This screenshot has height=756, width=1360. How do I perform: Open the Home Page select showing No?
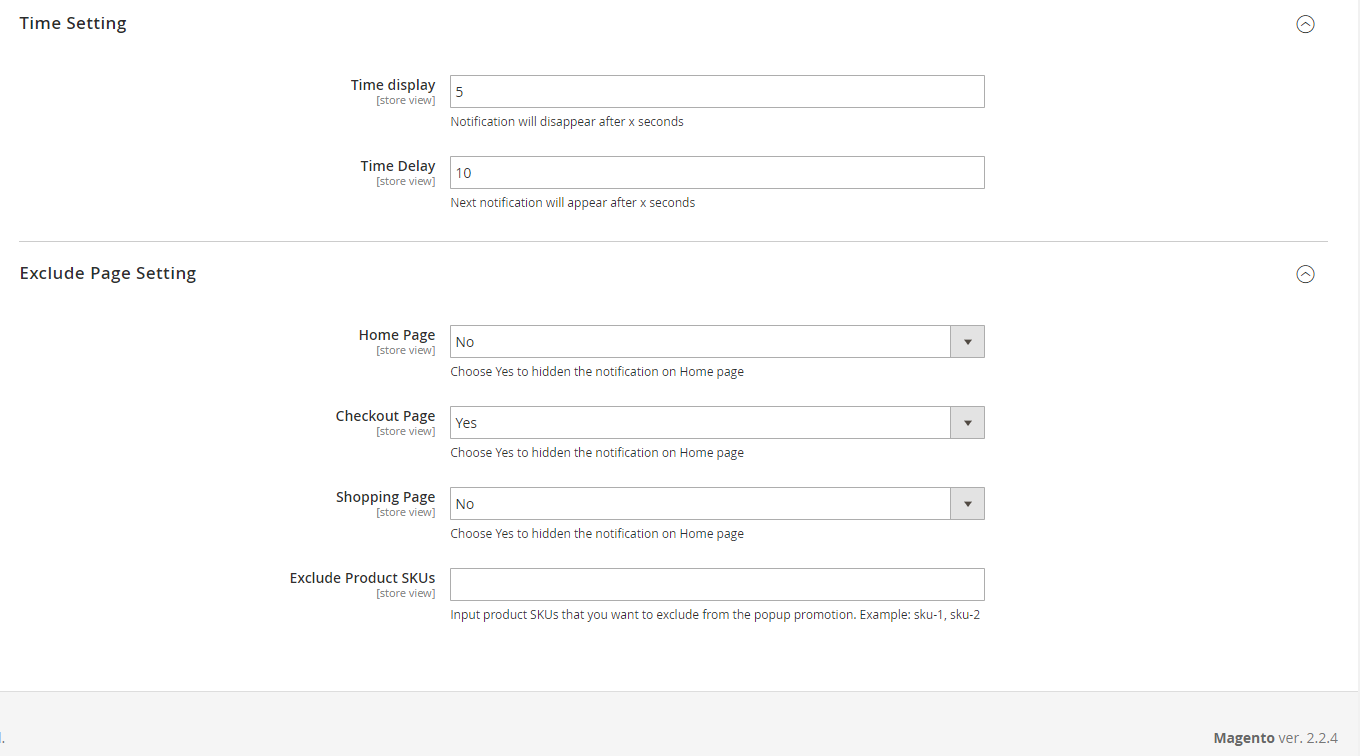point(700,342)
